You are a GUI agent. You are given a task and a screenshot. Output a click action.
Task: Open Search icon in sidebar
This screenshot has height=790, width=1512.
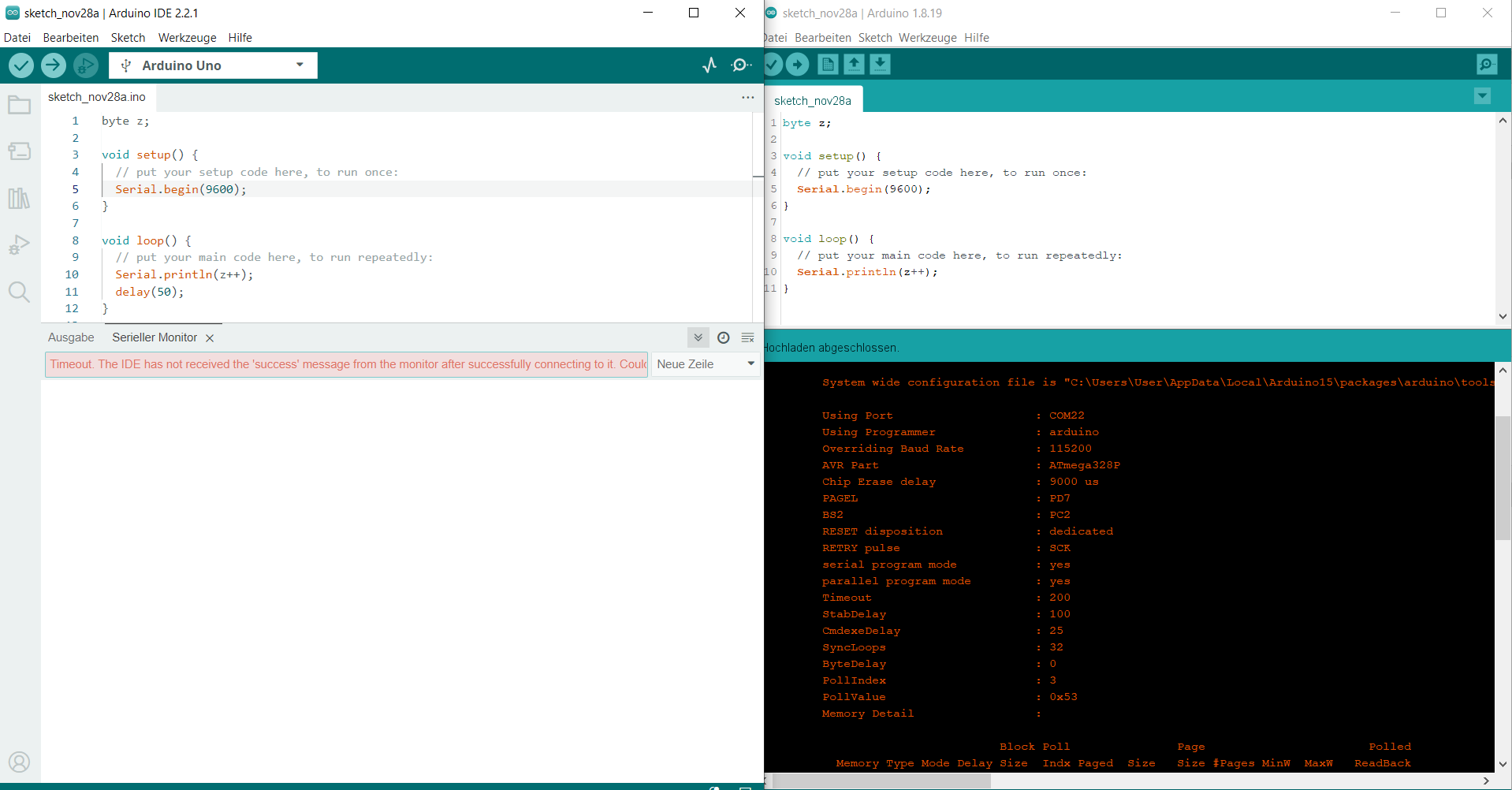(x=20, y=293)
